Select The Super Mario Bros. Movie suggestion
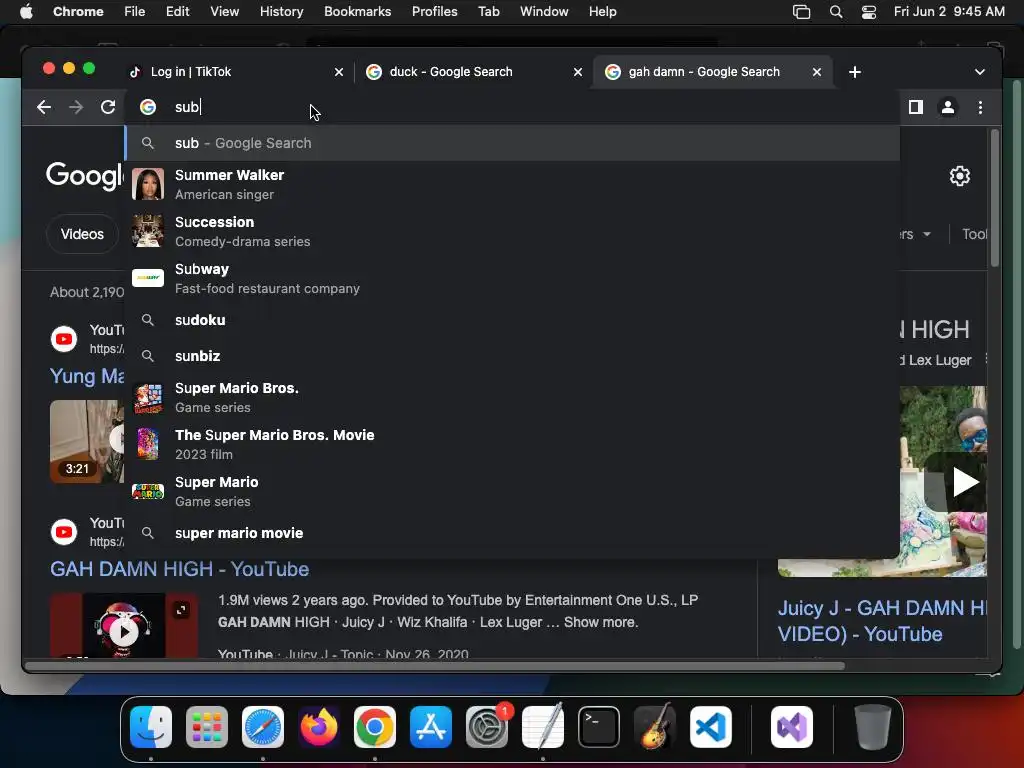Image resolution: width=1024 pixels, height=768 pixels. click(513, 444)
